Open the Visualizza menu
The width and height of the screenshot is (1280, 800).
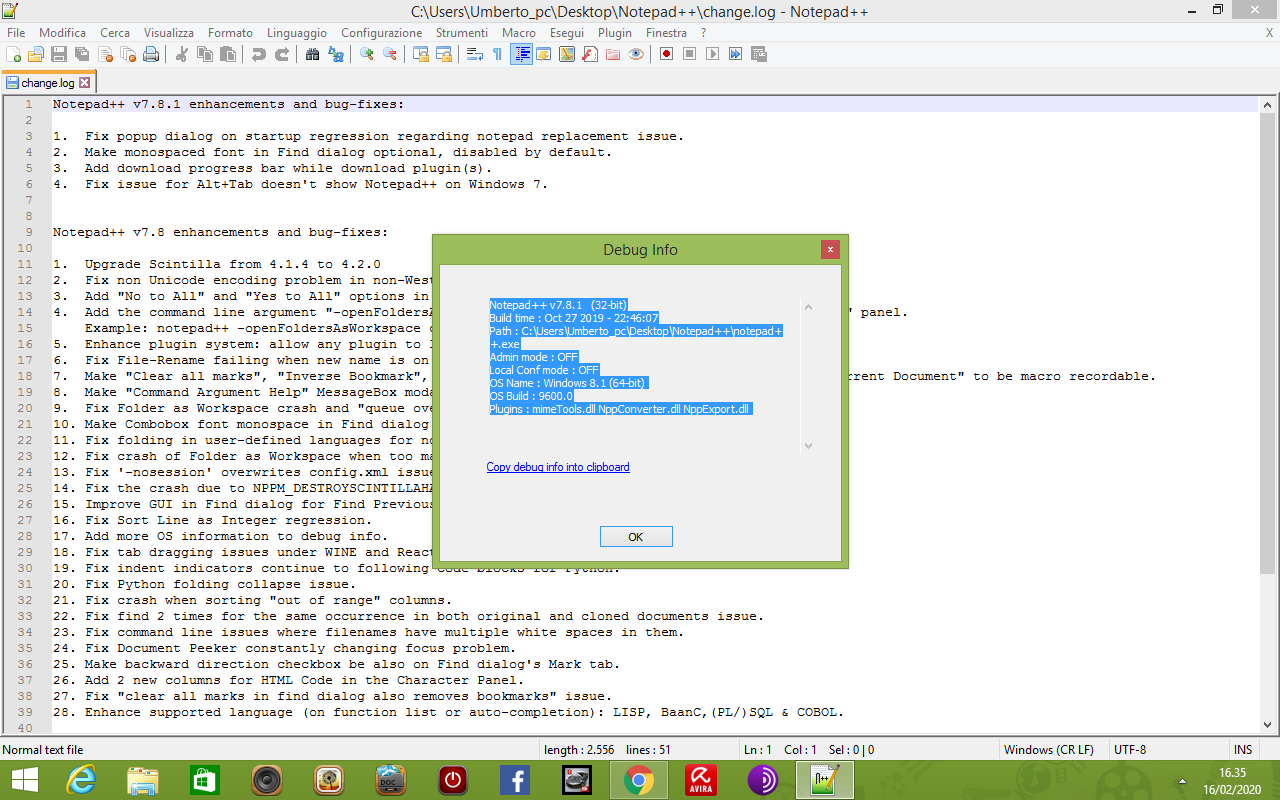[x=169, y=33]
